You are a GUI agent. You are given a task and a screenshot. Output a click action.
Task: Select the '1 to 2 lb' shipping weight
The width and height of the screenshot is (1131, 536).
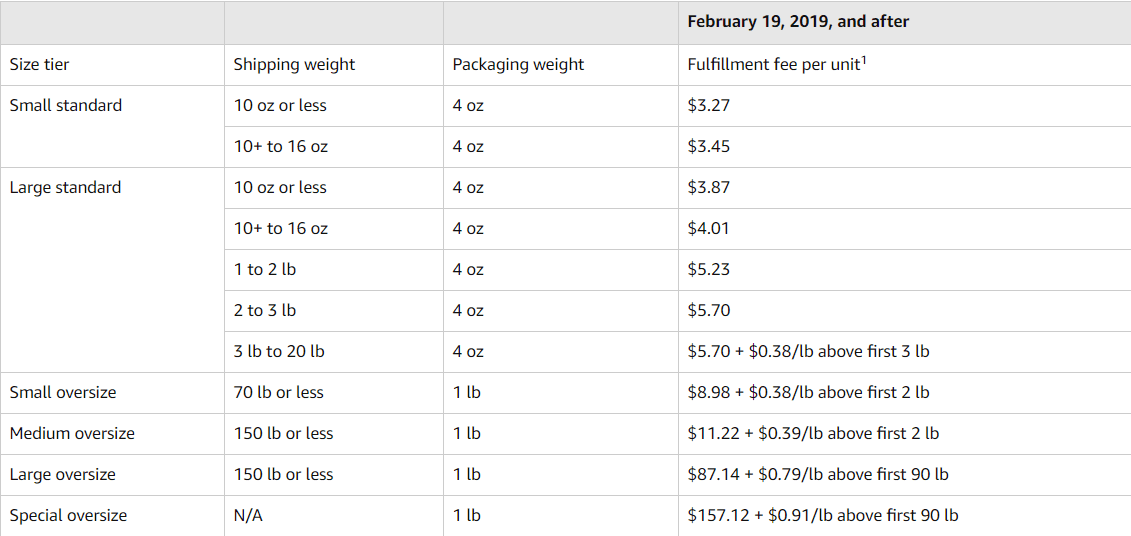point(265,269)
